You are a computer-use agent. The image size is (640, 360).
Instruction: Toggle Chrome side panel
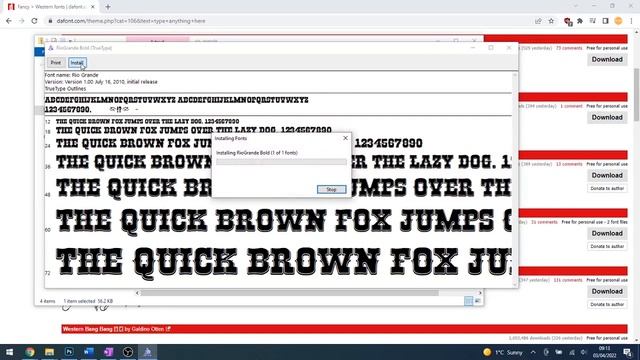pyautogui.click(x=605, y=21)
